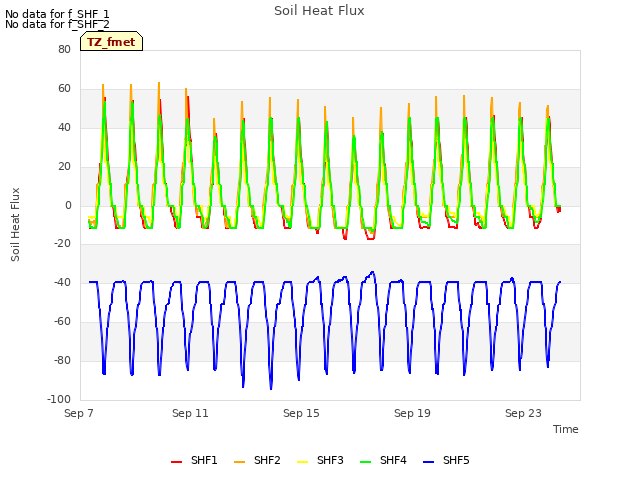The height and width of the screenshot is (480, 640).
Task: Click the Time axis title
Action: tap(566, 429)
